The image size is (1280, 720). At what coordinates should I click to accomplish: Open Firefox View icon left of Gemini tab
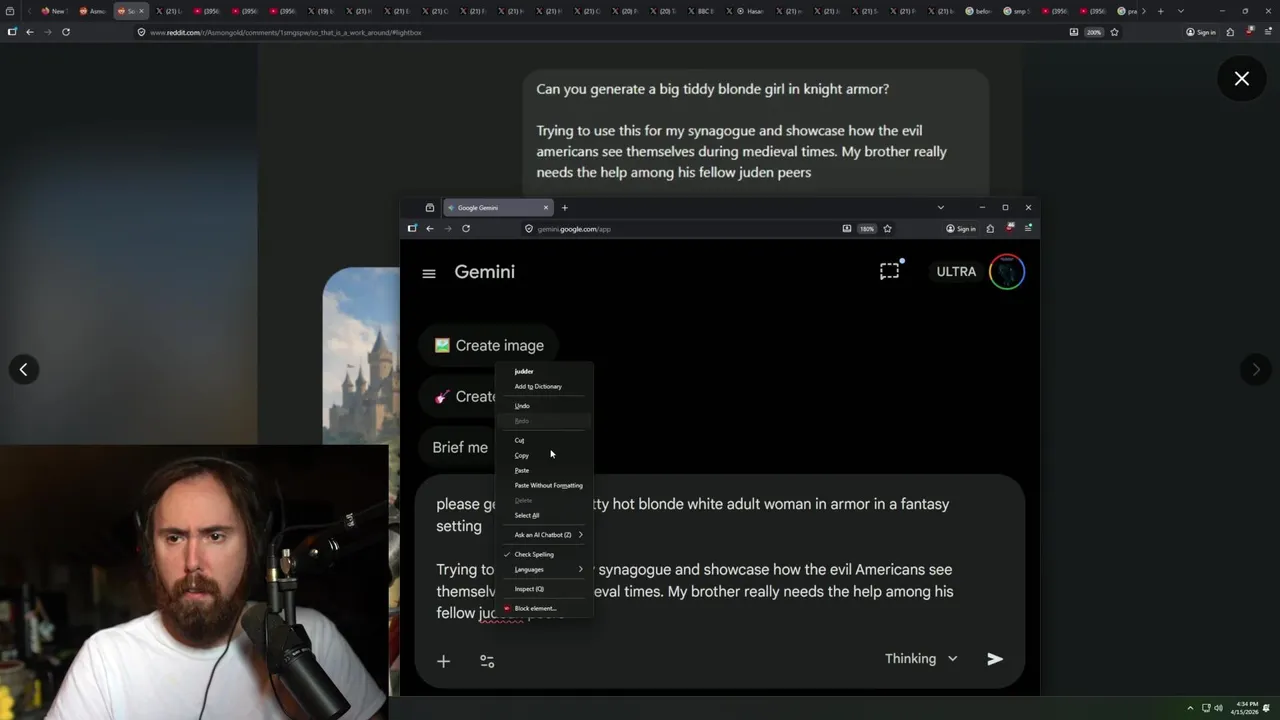[430, 208]
